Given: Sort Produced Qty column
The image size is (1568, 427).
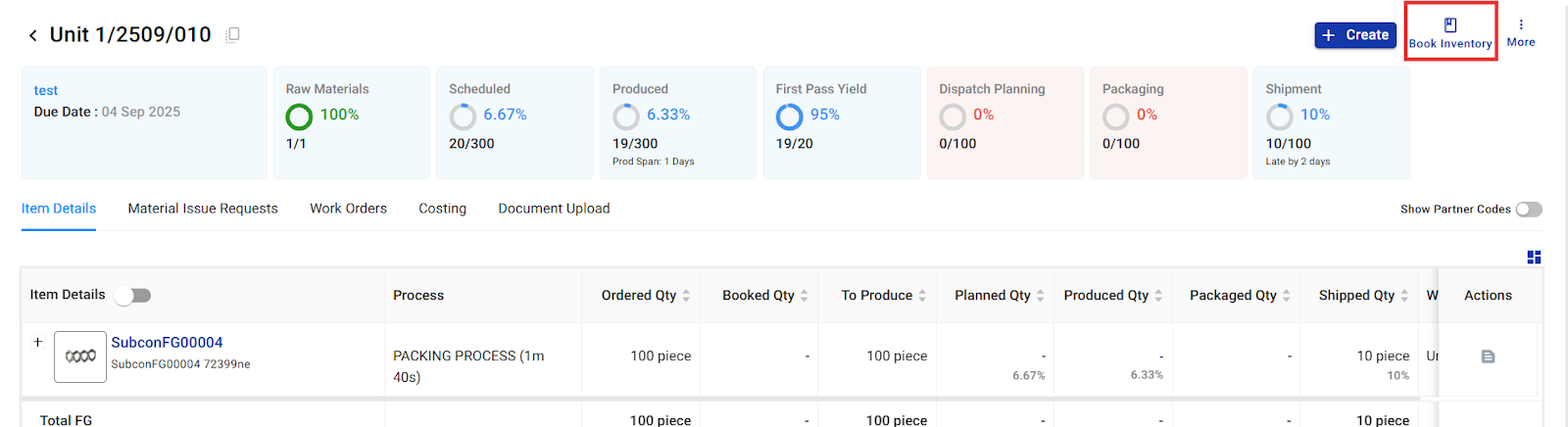Looking at the screenshot, I should [1158, 296].
